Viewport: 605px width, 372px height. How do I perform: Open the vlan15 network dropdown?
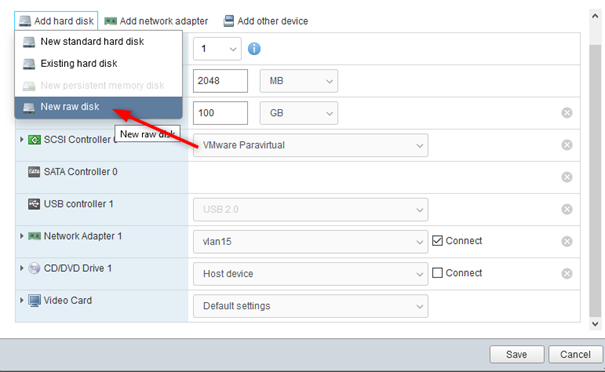pyautogui.click(x=311, y=242)
